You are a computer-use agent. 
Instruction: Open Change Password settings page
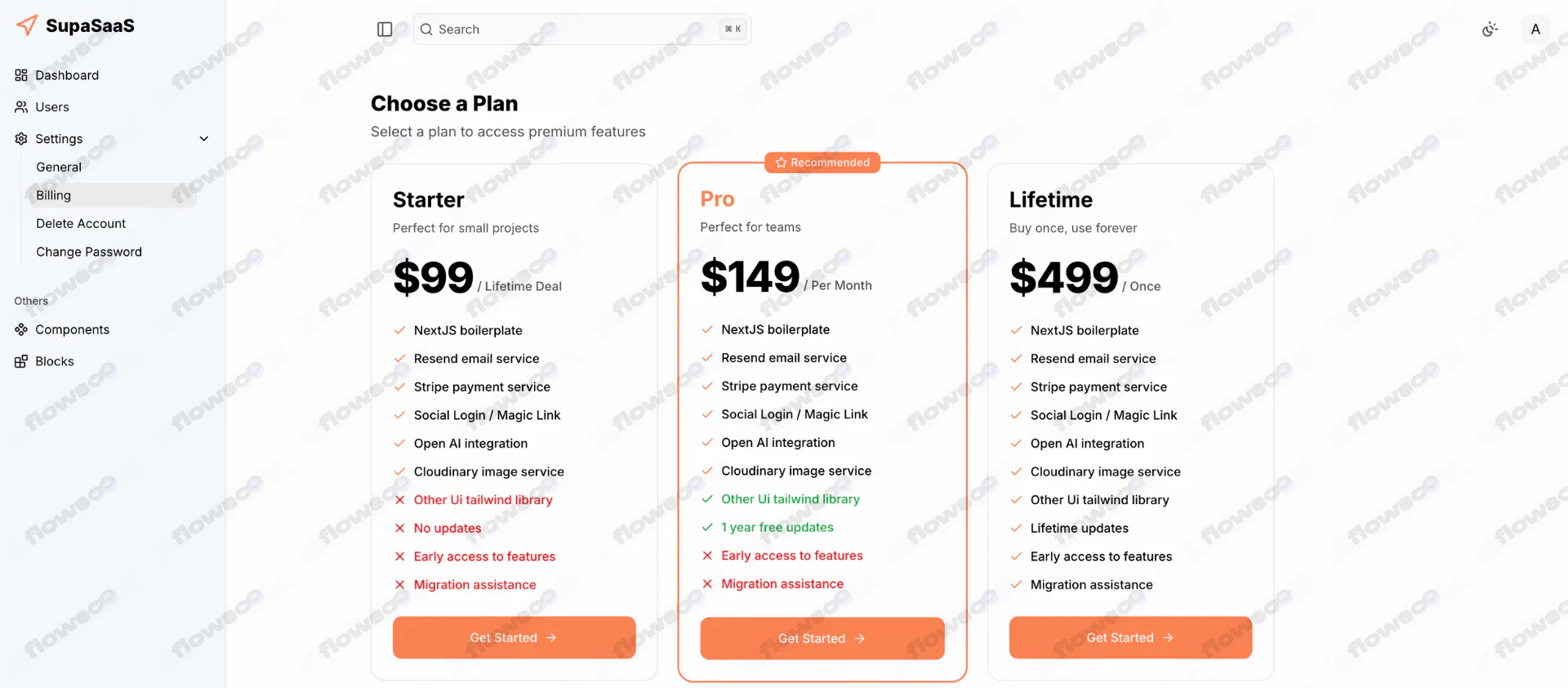click(89, 252)
